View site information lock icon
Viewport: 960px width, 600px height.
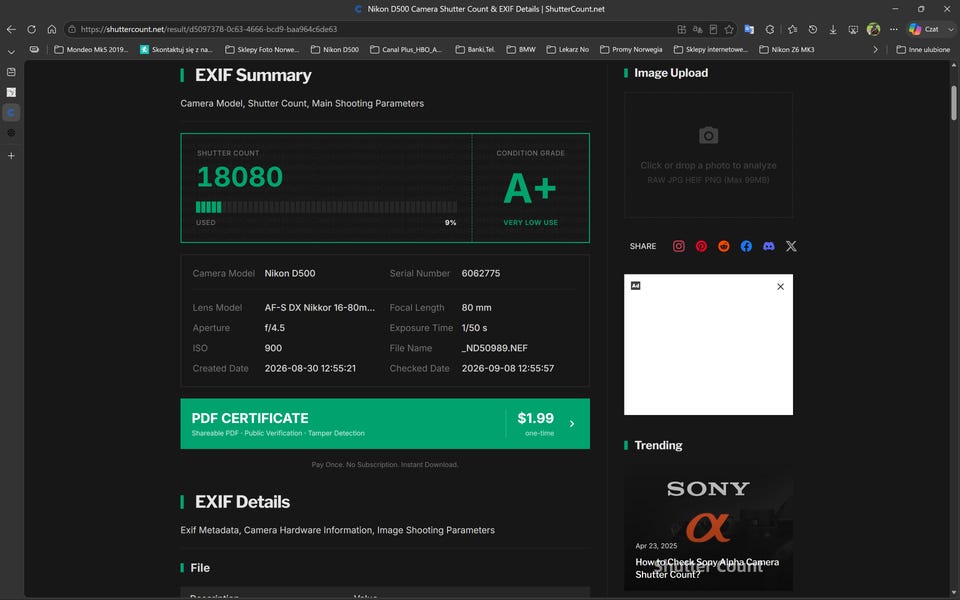click(72, 29)
